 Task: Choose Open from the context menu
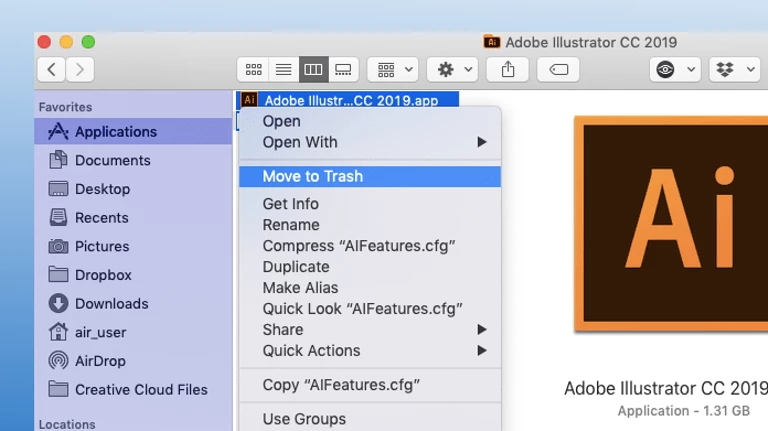pos(370,121)
